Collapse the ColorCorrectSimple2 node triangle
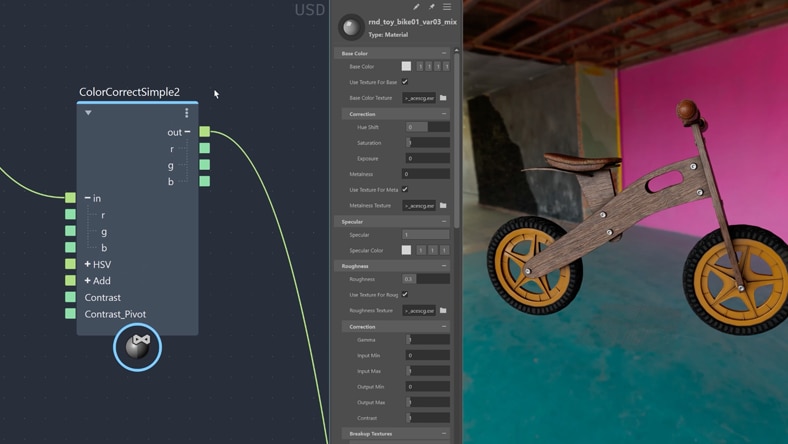This screenshot has width=788, height=444. (88, 113)
